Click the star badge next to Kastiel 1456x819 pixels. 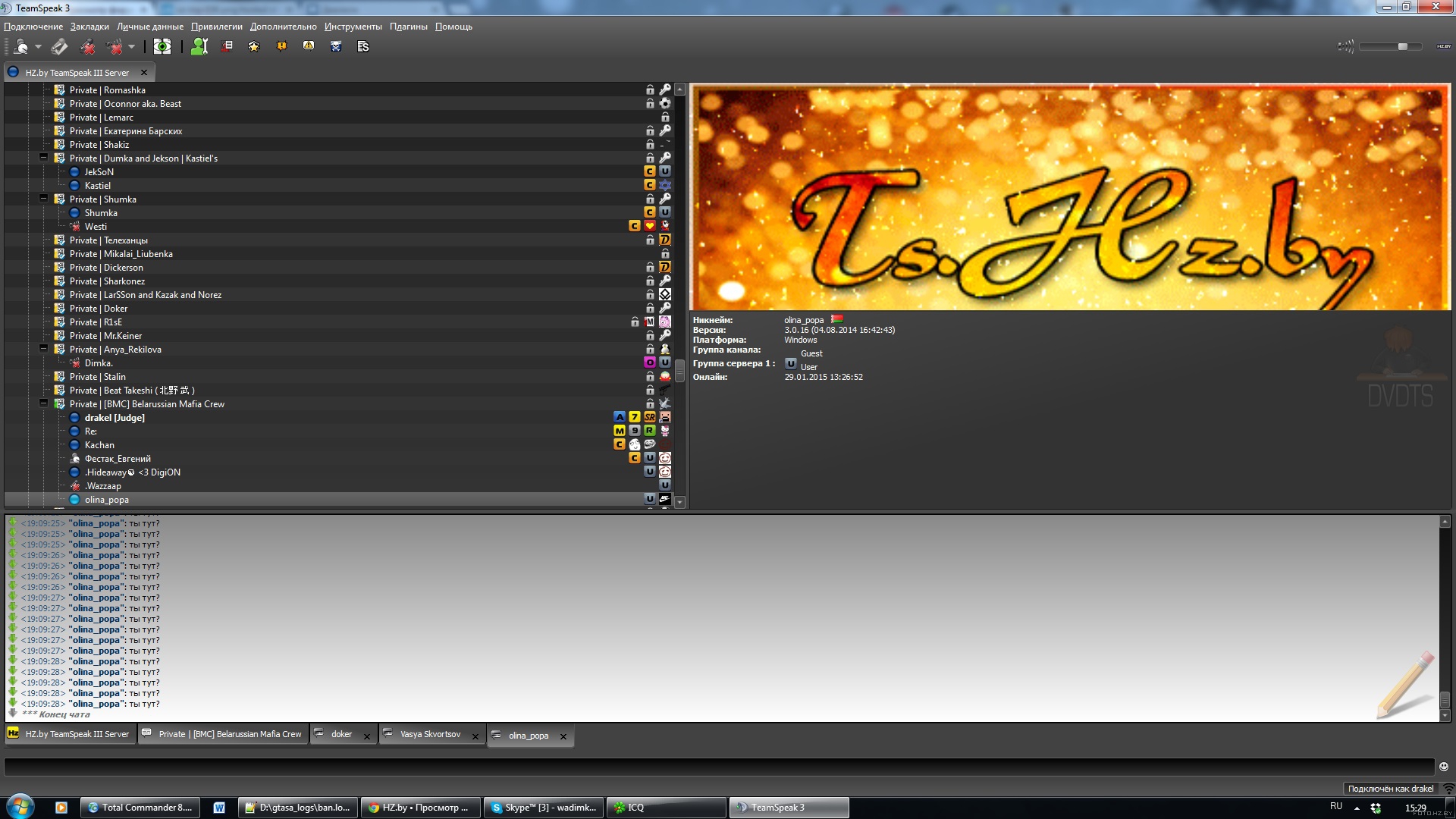pyautogui.click(x=665, y=185)
